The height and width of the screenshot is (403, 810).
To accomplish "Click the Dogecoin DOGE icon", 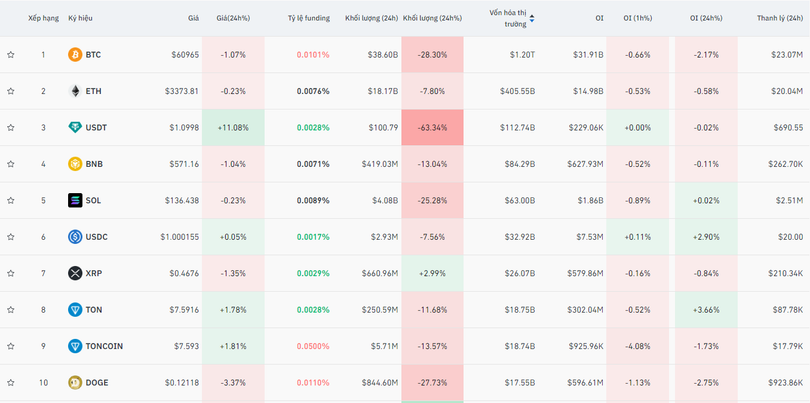I will pos(75,382).
